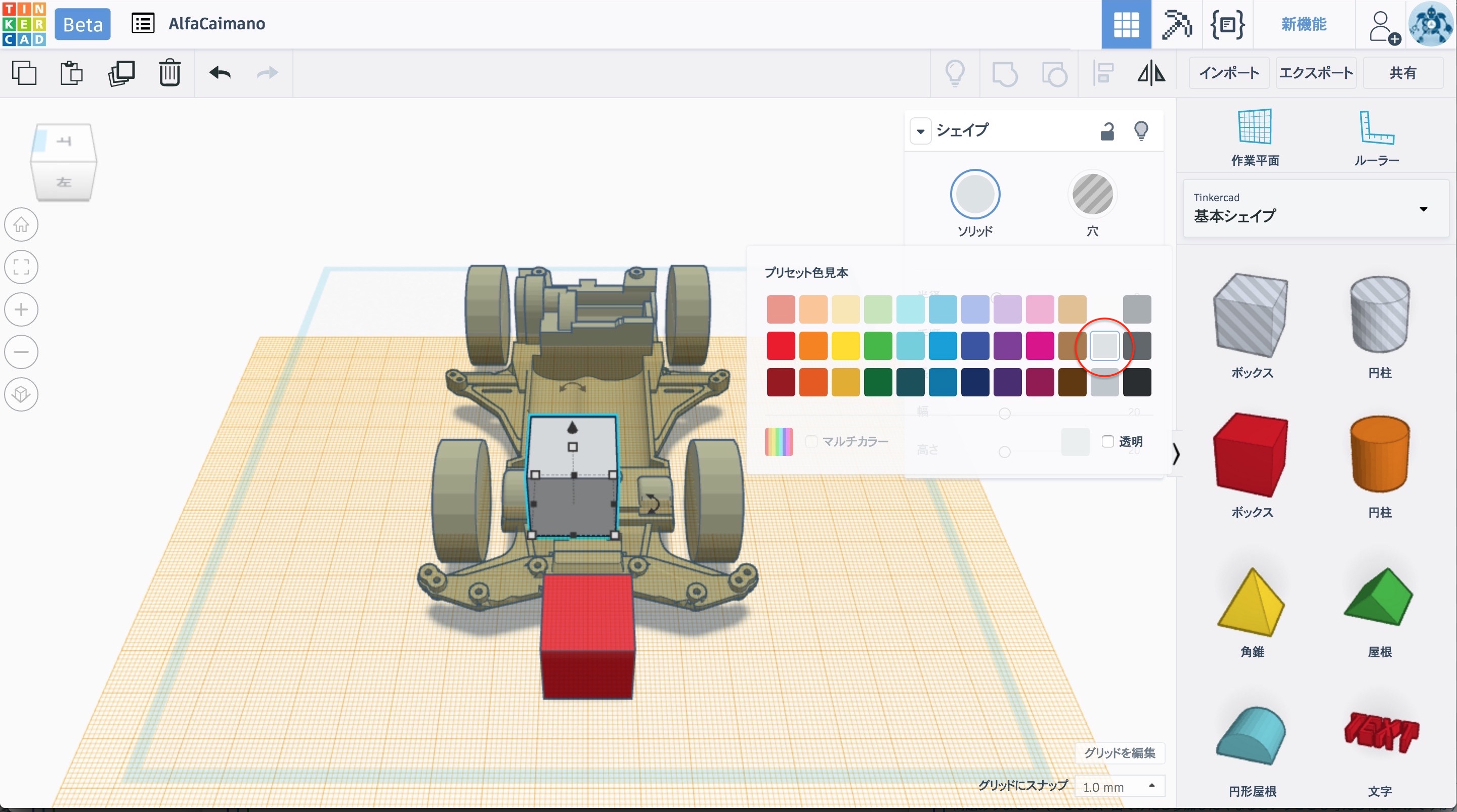Click the zoom in plus icon
Screen dimensions: 1457x812
point(21,309)
